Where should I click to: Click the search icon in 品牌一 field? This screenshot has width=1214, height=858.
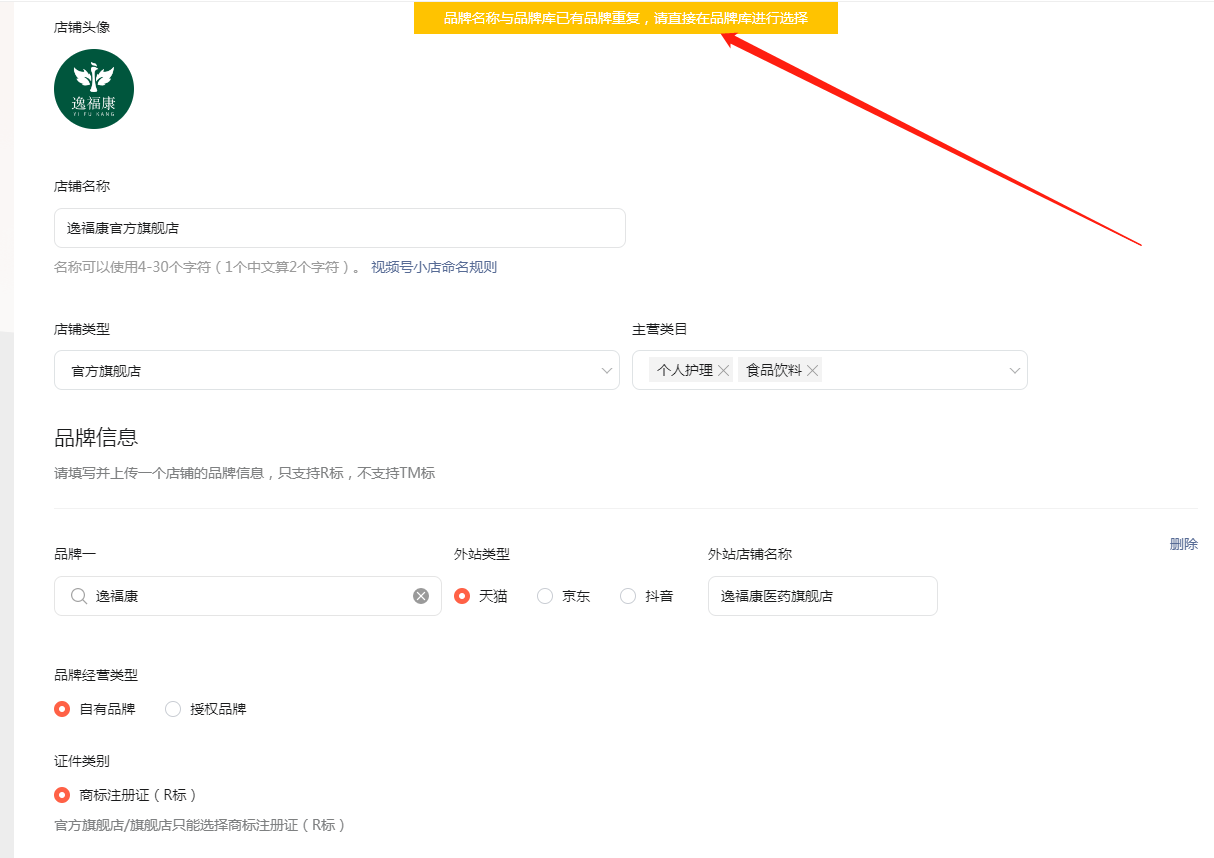point(79,596)
